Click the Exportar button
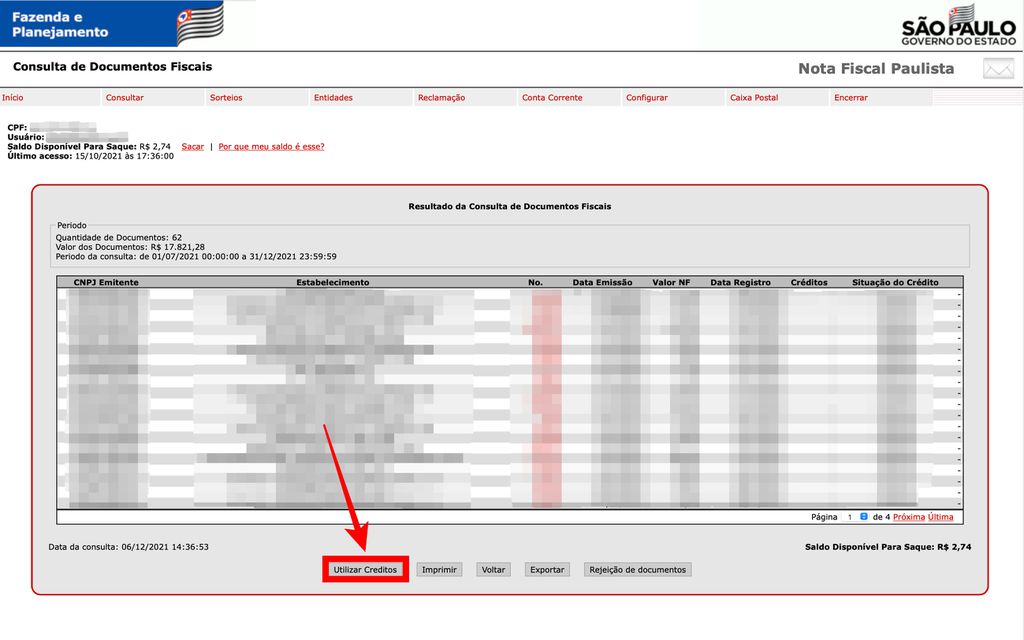The image size is (1024, 640). pyautogui.click(x=547, y=569)
